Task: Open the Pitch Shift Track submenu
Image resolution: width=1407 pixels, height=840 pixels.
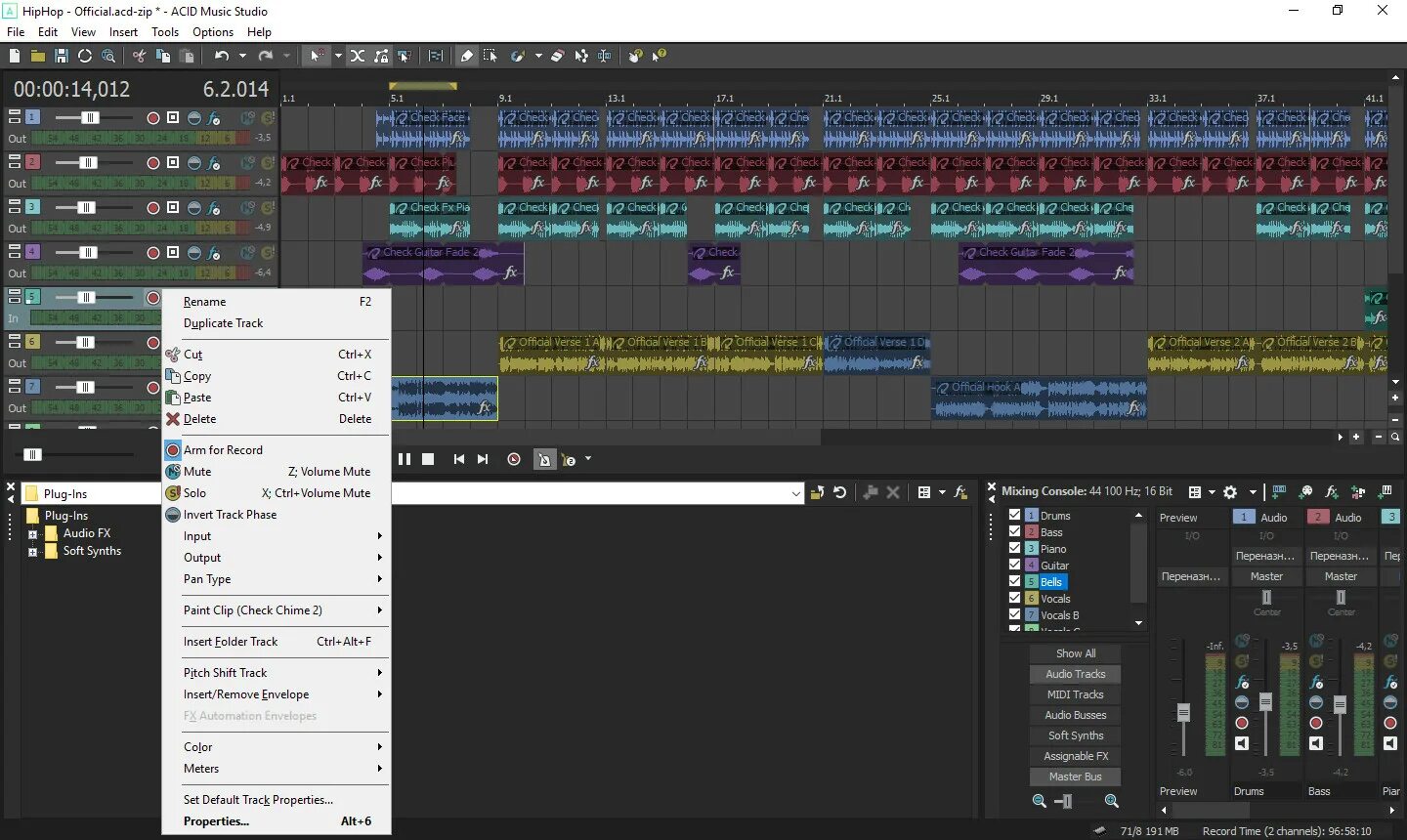Action: (x=277, y=673)
